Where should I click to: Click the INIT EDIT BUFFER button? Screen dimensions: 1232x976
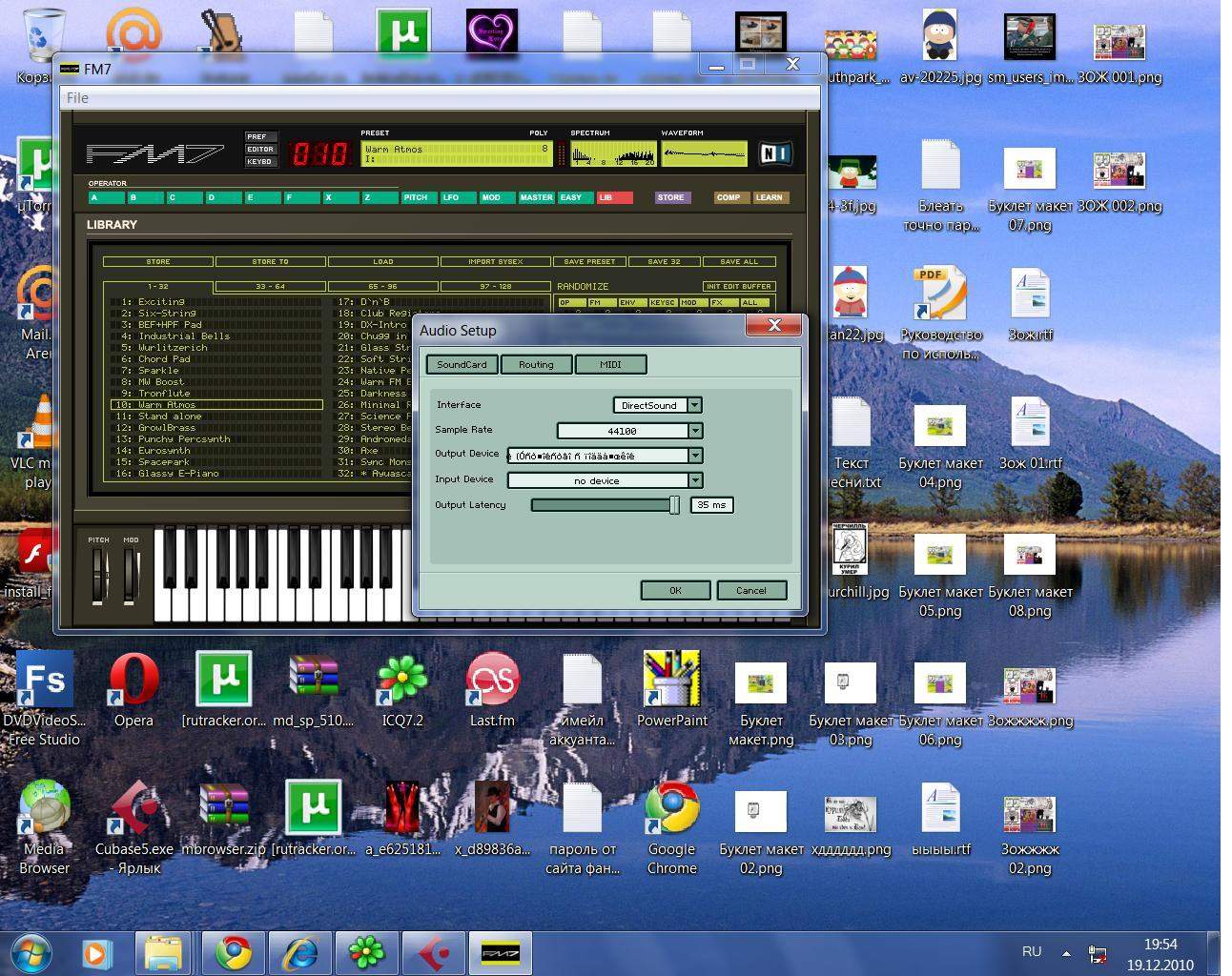(x=739, y=286)
